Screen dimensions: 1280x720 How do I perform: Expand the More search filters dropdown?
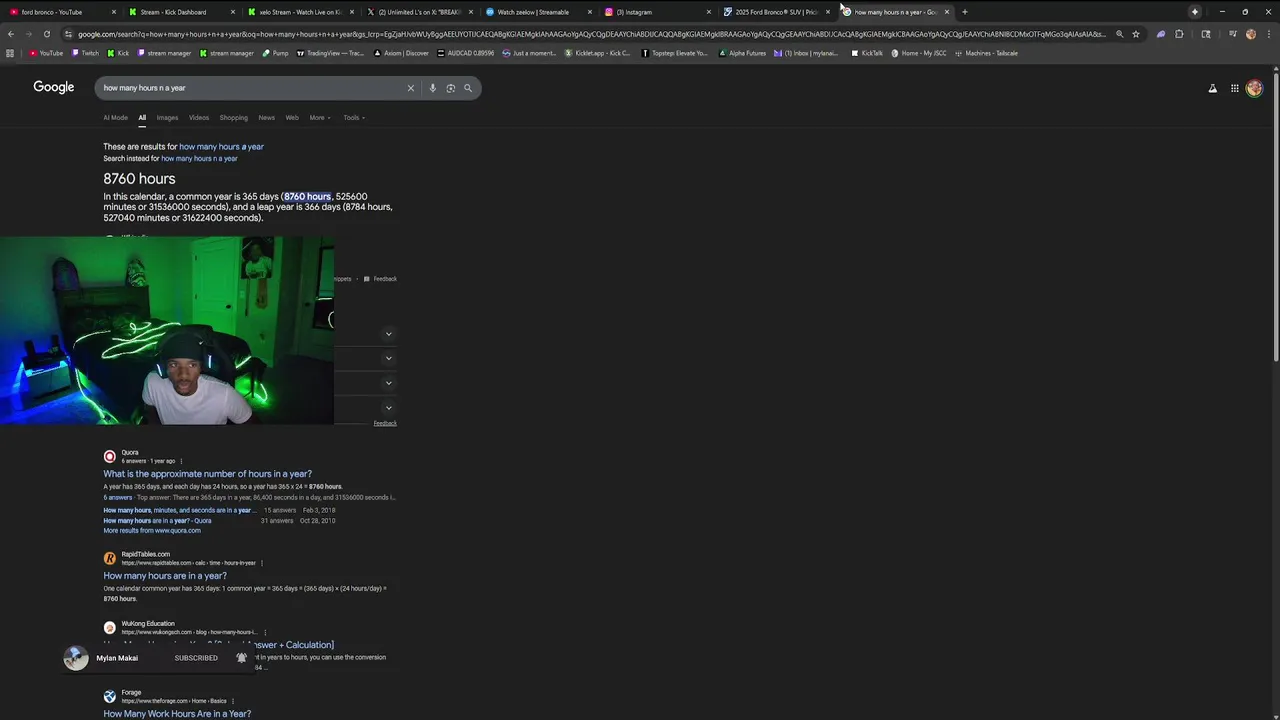pyautogui.click(x=320, y=118)
